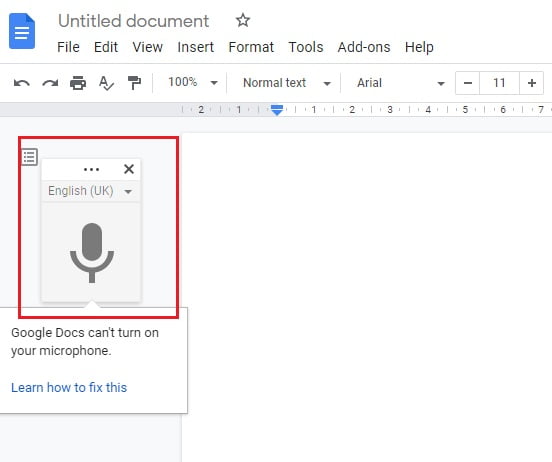The height and width of the screenshot is (462, 552).
Task: Open the 100% zoom dropdown
Action: click(x=193, y=83)
